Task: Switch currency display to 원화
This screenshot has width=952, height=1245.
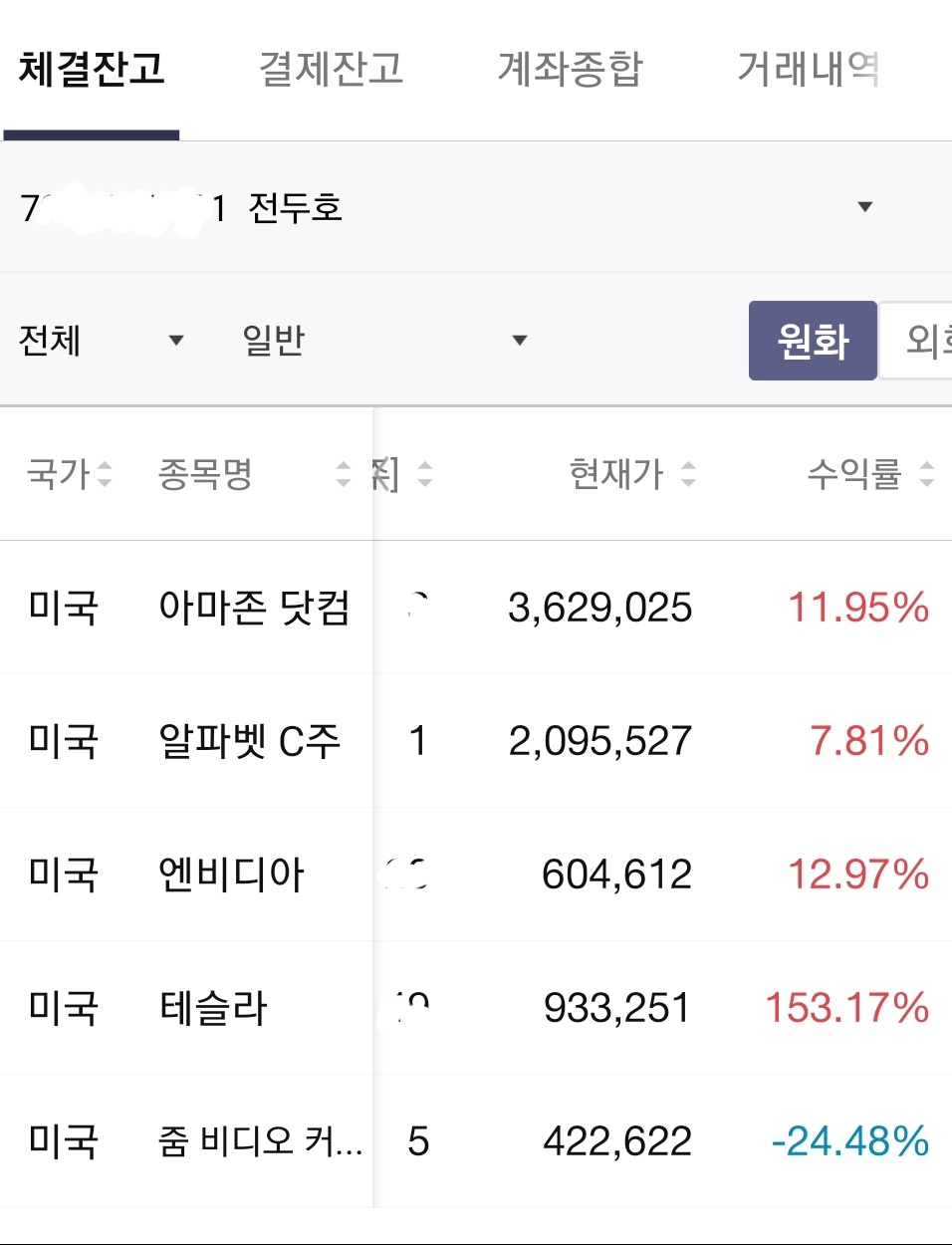Action: click(813, 341)
